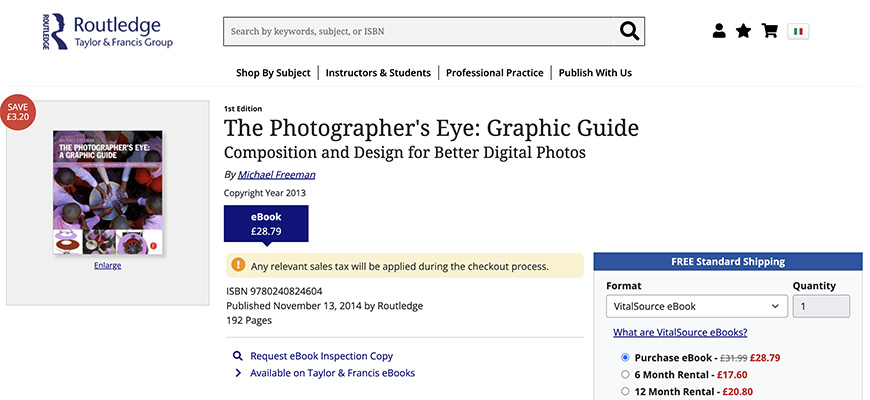This screenshot has height=400, width=870.
Task: Click the 192 Pages text
Action: 249,320
